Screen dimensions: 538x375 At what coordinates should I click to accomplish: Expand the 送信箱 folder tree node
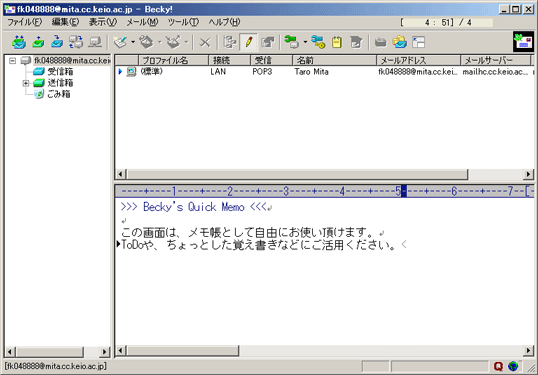tap(26, 83)
